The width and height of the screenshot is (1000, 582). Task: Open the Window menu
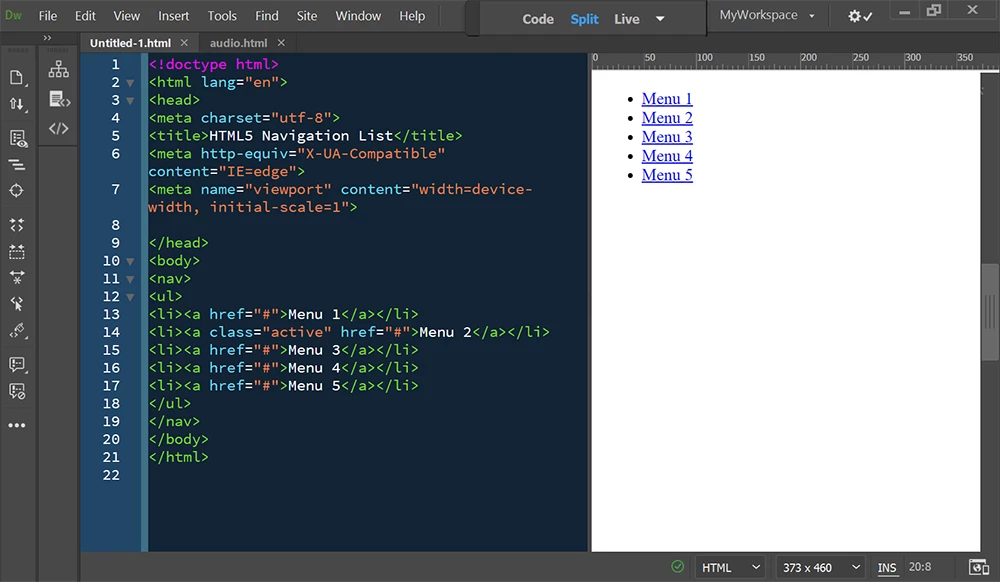tap(358, 16)
